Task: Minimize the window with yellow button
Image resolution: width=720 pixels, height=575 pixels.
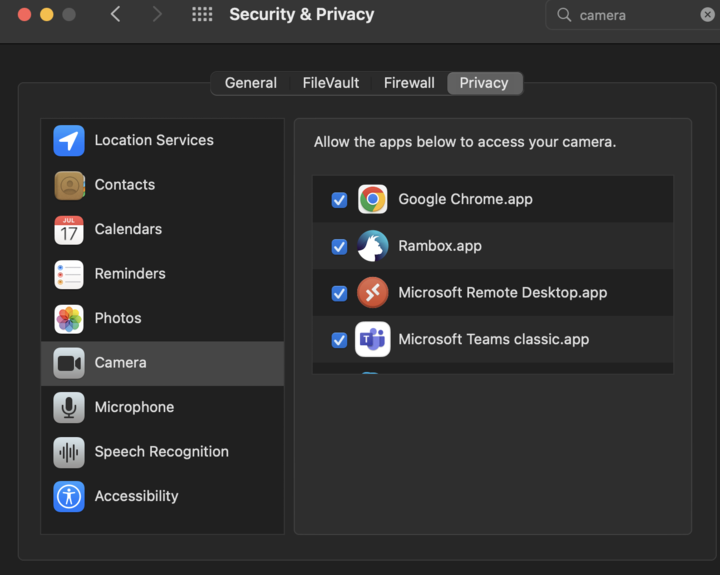Action: tap(46, 15)
